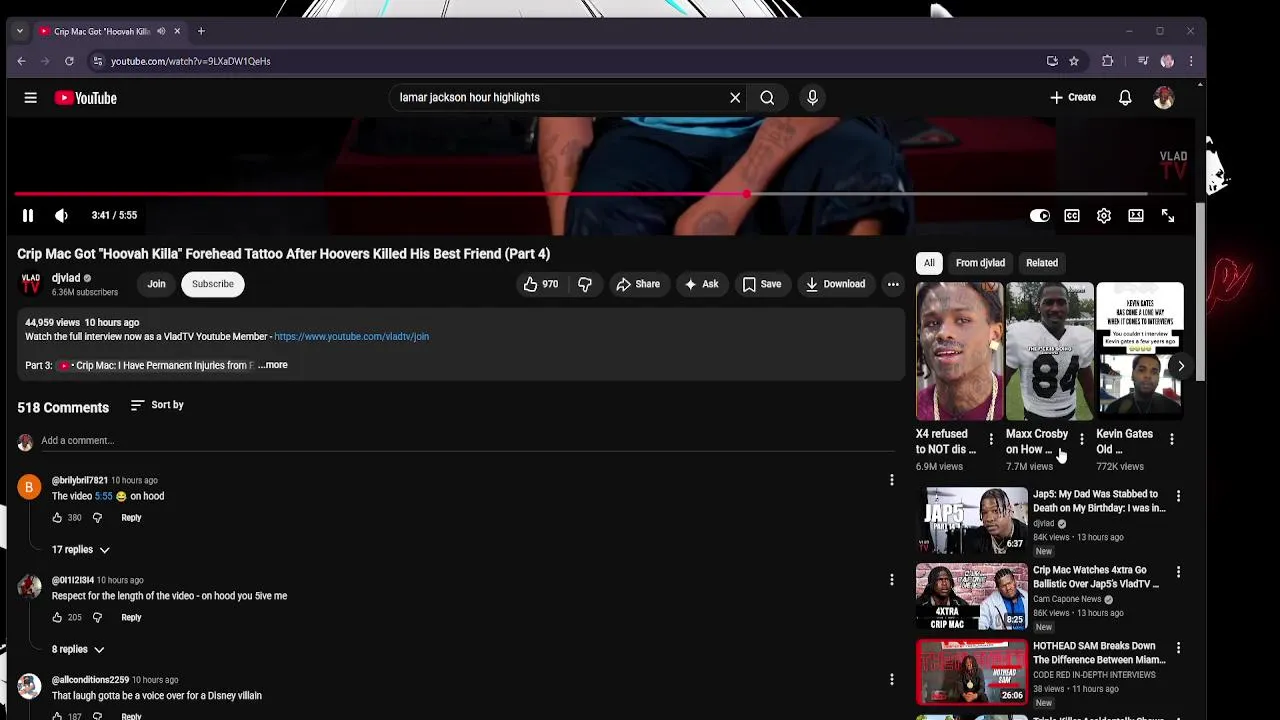Viewport: 1280px width, 720px height.
Task: Open the Jap5 'My Dad Was Stabbed' video
Action: tap(972, 520)
